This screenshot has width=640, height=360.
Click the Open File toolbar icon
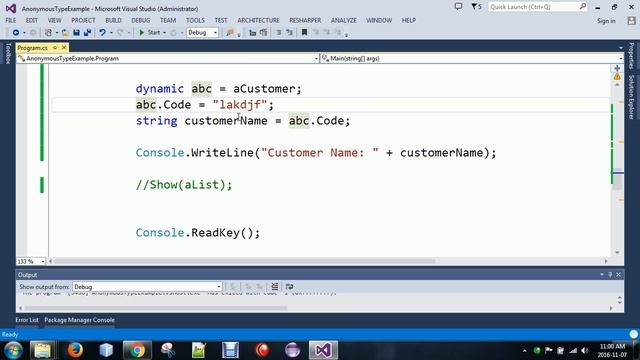coord(65,32)
